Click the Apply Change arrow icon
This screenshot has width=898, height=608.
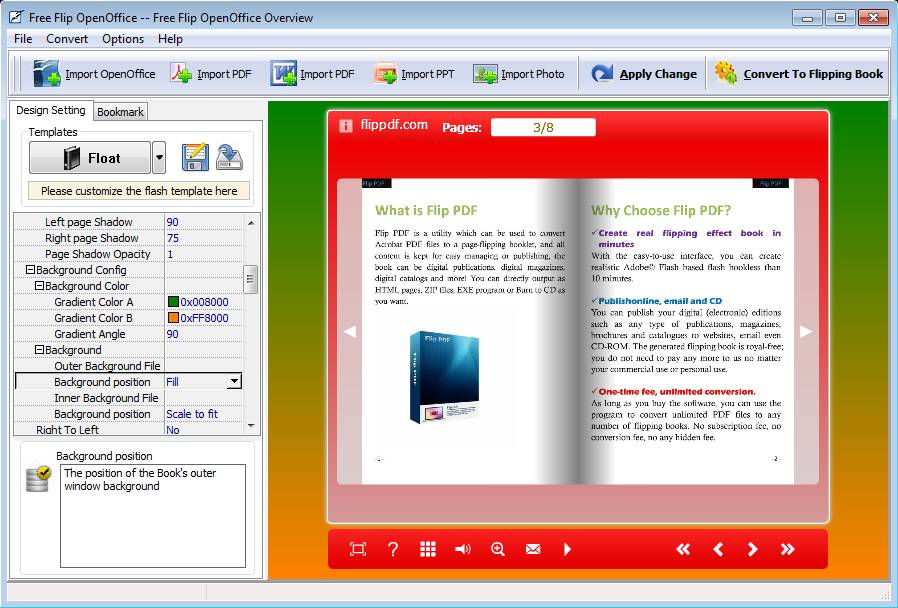602,74
